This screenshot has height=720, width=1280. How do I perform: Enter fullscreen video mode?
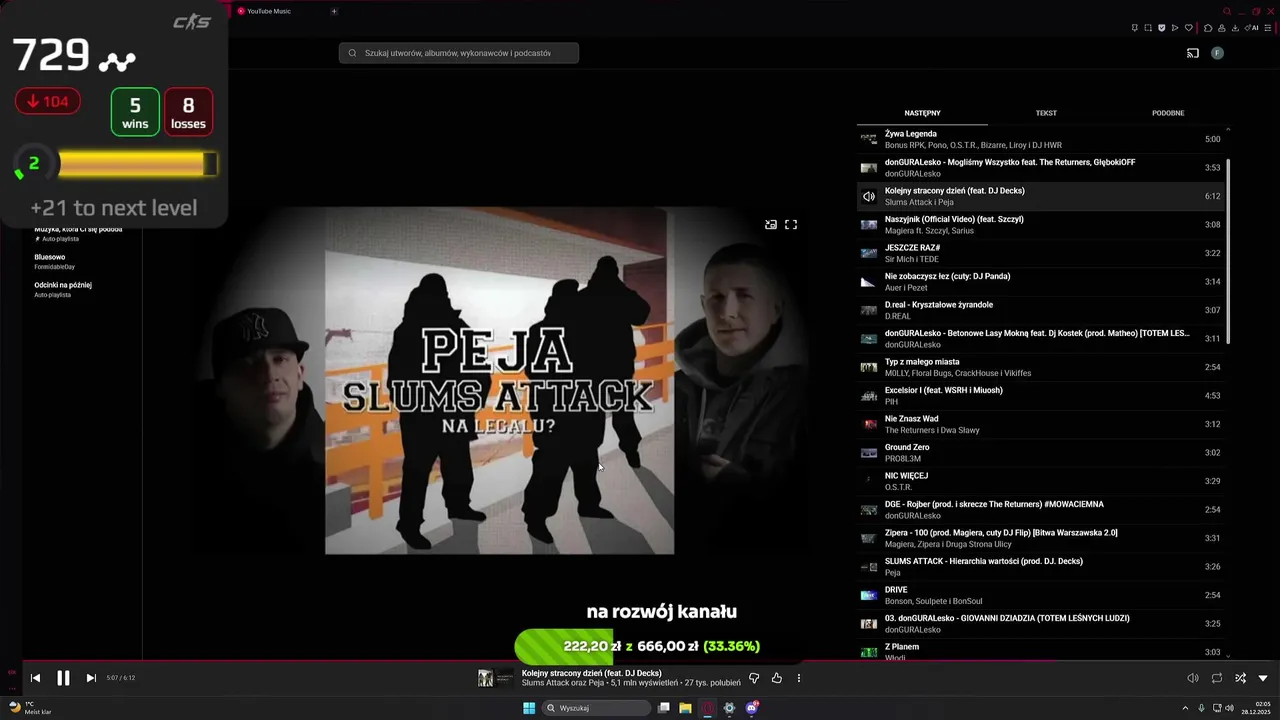pos(791,225)
